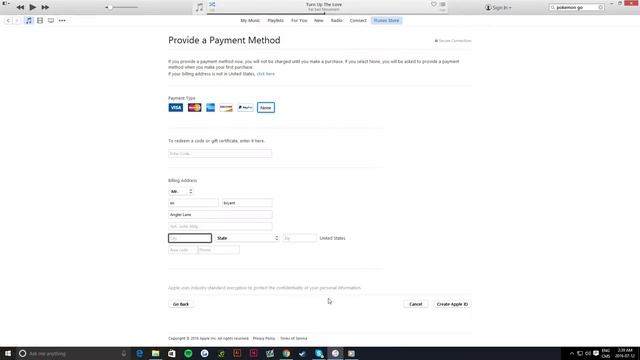
Task: Click the iTunes taskbar icon
Action: [x=335, y=353]
